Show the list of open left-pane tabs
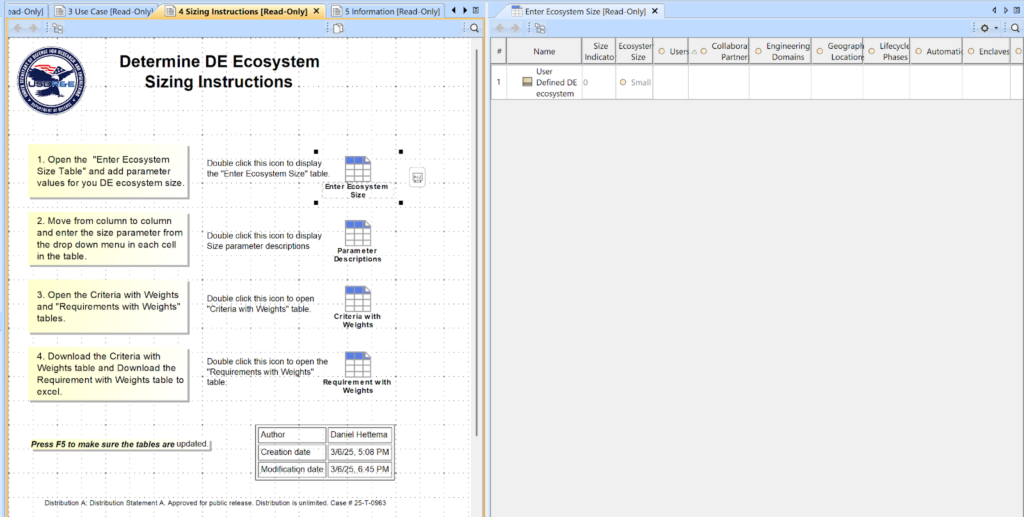The height and width of the screenshot is (517, 1024). point(477,10)
